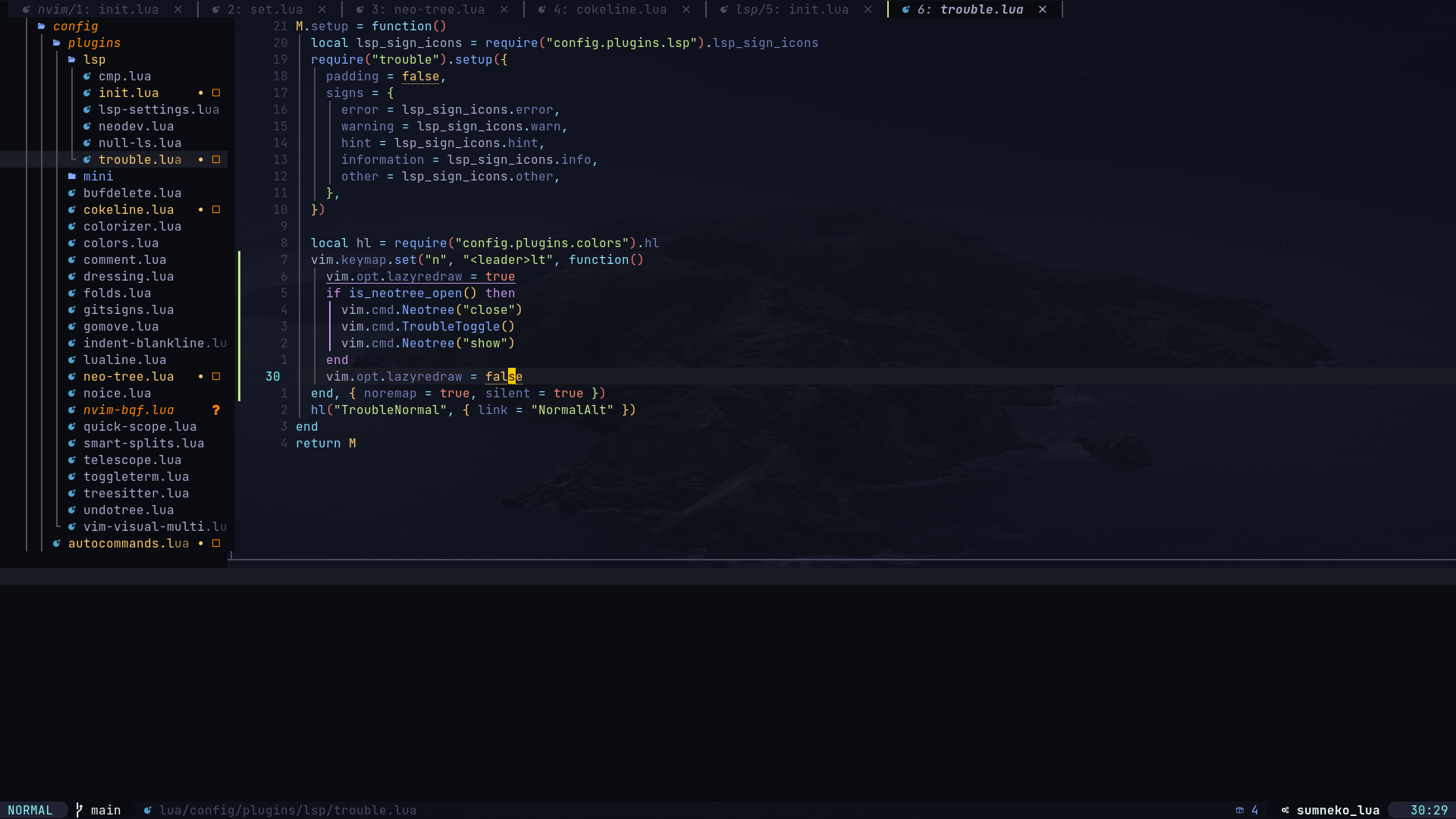
Task: Click the Lua file icon beside trouble.lua
Action: (86, 160)
